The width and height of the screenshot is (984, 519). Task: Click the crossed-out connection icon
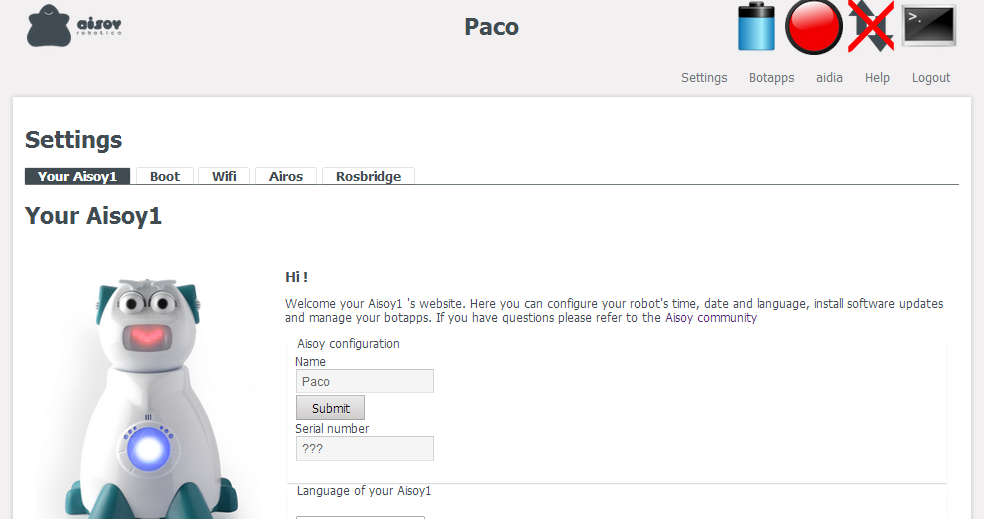[871, 26]
